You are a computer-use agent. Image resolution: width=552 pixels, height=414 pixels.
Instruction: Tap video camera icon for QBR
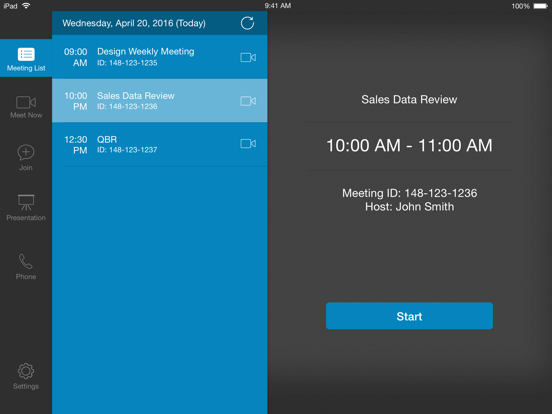pos(248,144)
